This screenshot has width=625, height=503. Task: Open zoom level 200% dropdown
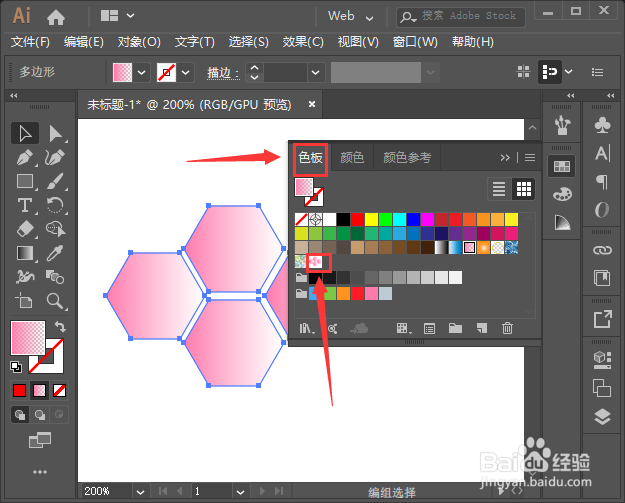coord(140,492)
